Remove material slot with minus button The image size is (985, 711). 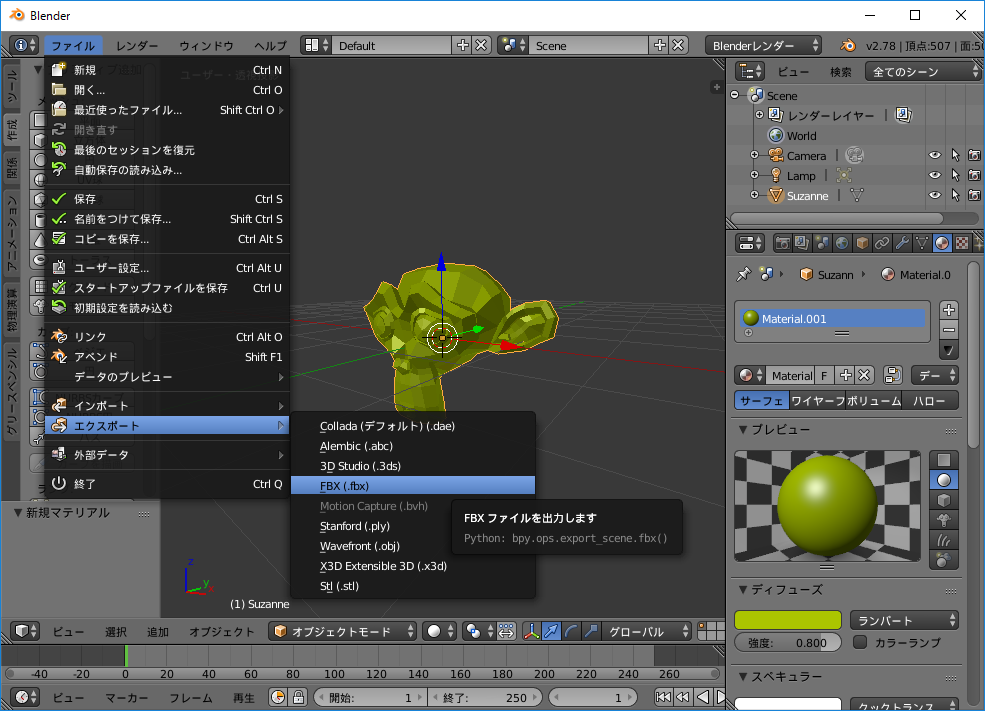pyautogui.click(x=949, y=330)
